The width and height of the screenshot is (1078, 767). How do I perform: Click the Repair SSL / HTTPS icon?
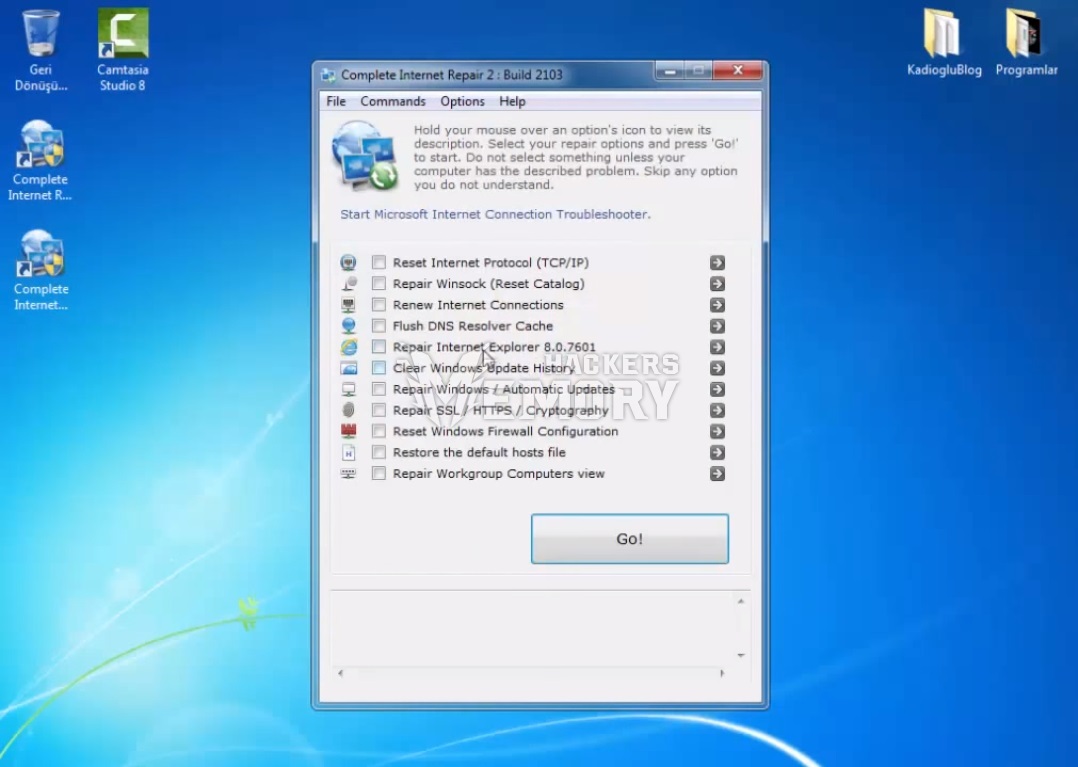pos(349,410)
